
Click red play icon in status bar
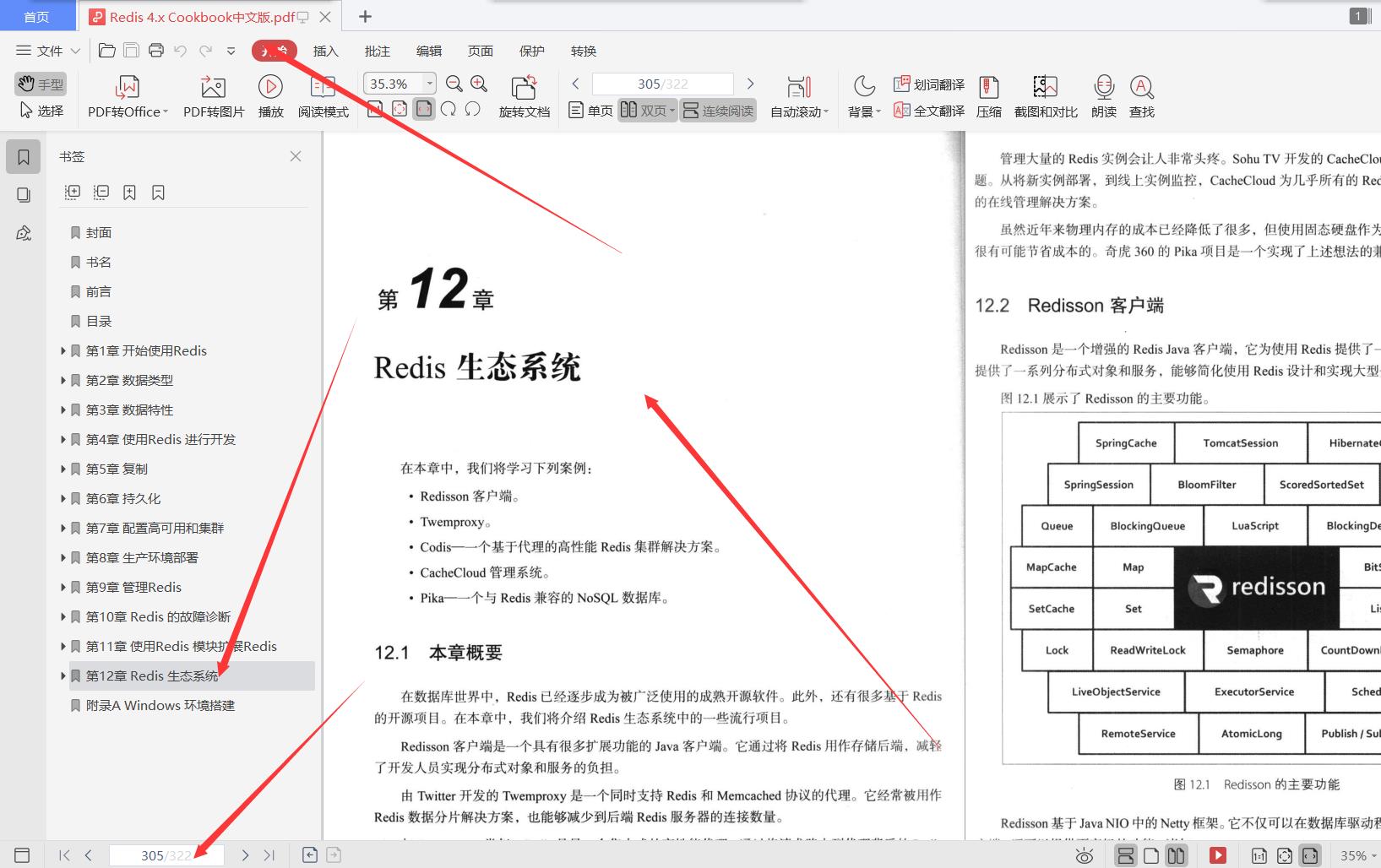[x=1218, y=855]
